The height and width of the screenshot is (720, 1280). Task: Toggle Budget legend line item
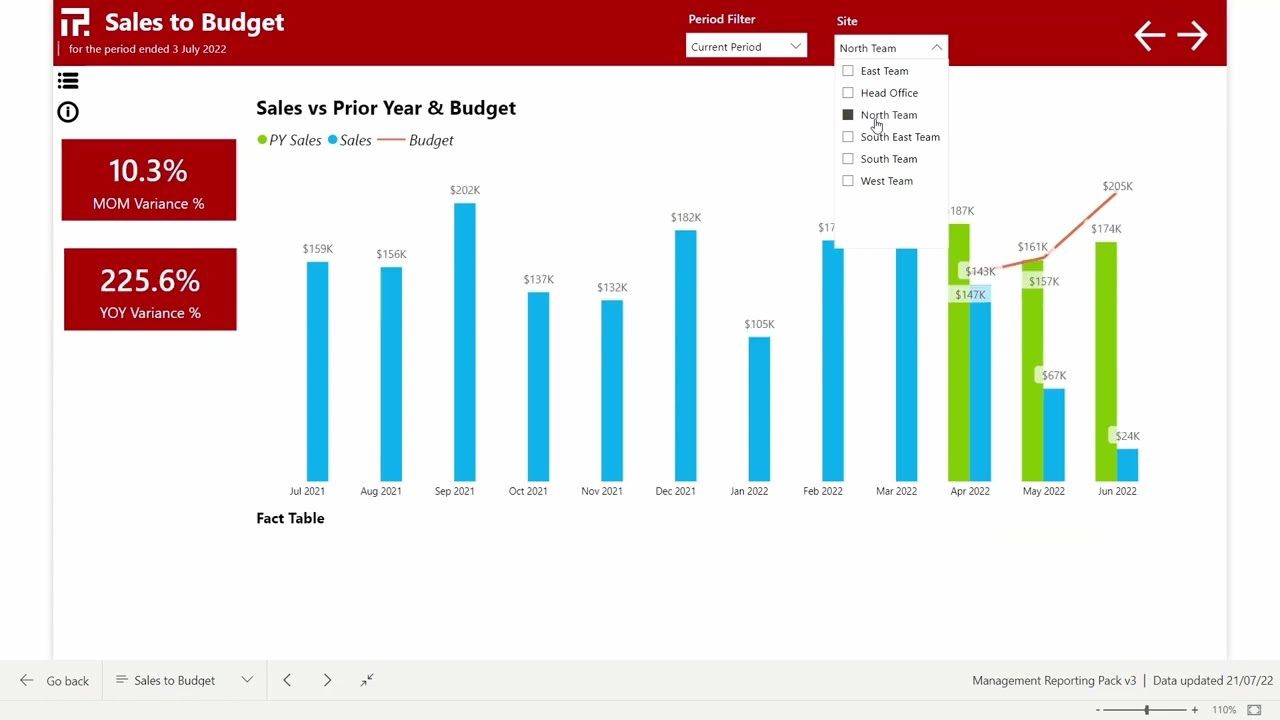click(x=416, y=140)
